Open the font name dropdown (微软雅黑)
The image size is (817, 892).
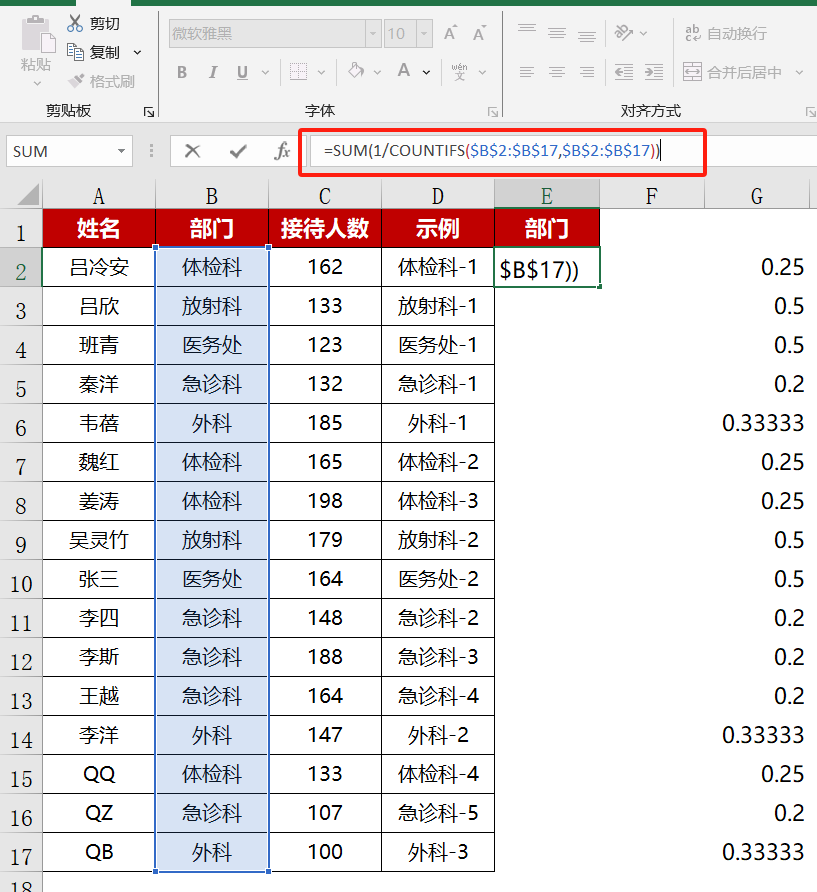pyautogui.click(x=373, y=34)
